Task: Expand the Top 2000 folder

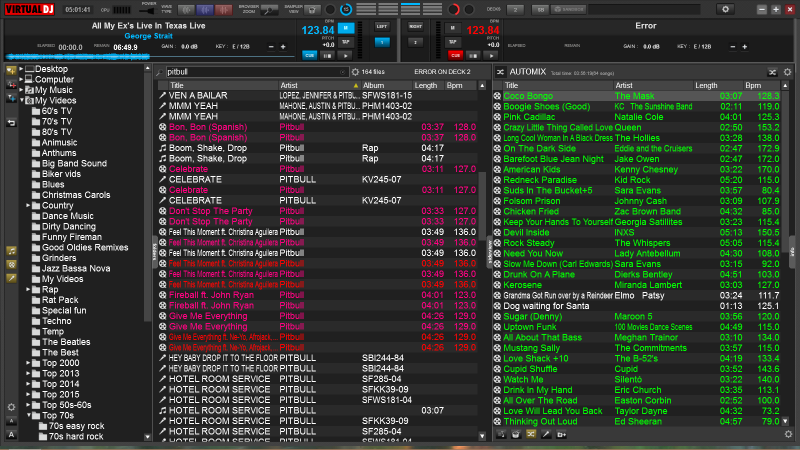Action: 29,362
